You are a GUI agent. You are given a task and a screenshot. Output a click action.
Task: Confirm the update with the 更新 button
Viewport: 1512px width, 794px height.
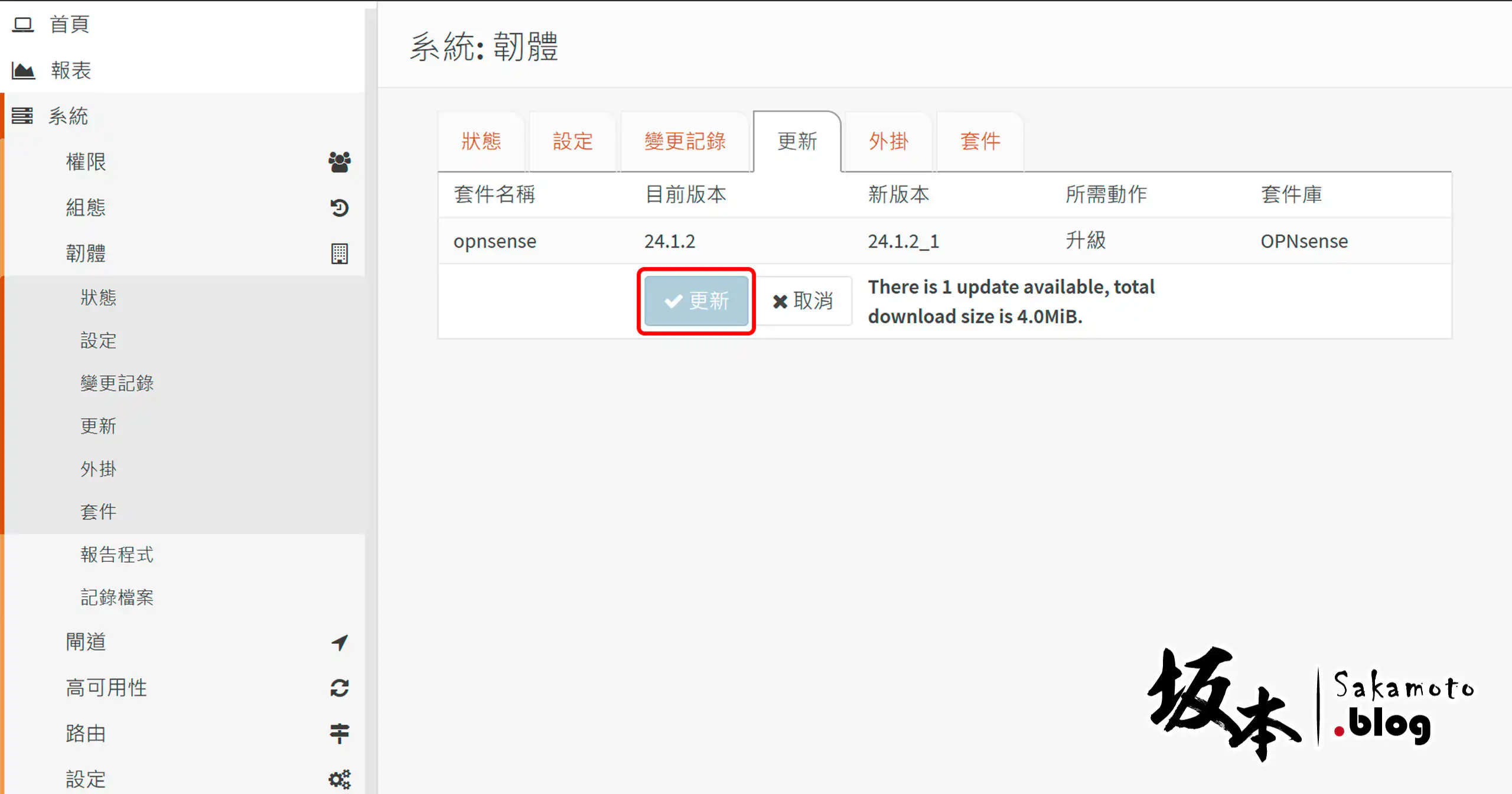(x=696, y=301)
